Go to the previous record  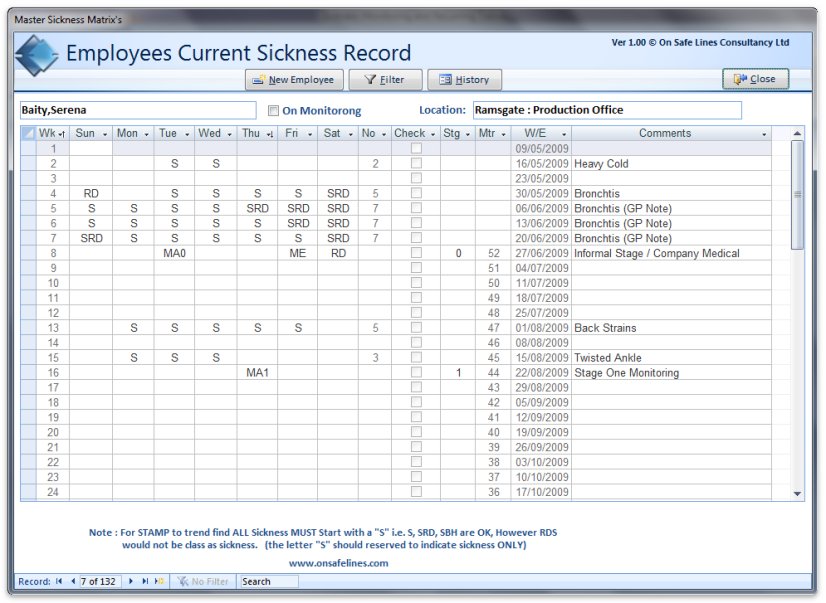[x=72, y=581]
